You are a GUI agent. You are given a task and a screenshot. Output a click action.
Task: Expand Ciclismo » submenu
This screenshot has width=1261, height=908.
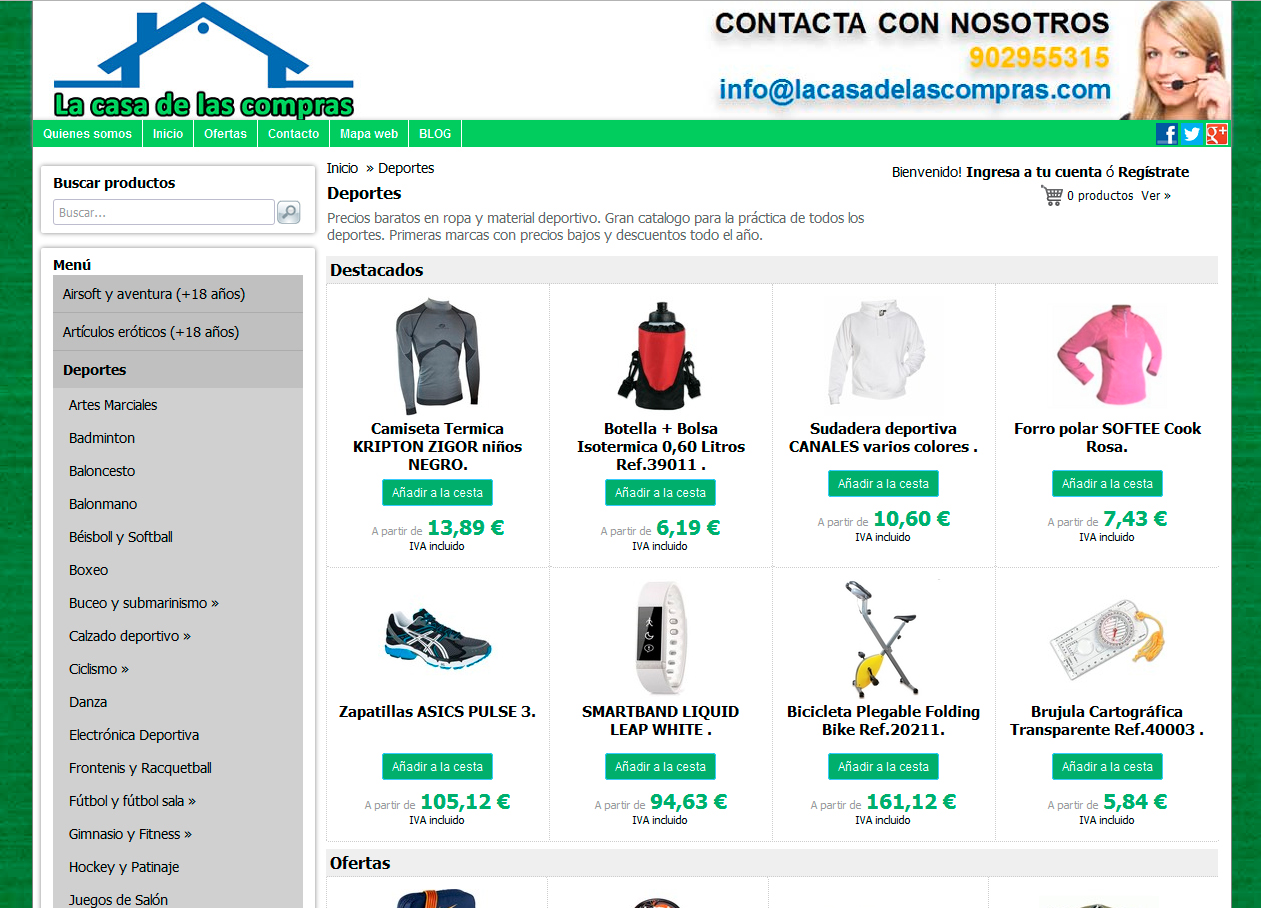click(99, 669)
